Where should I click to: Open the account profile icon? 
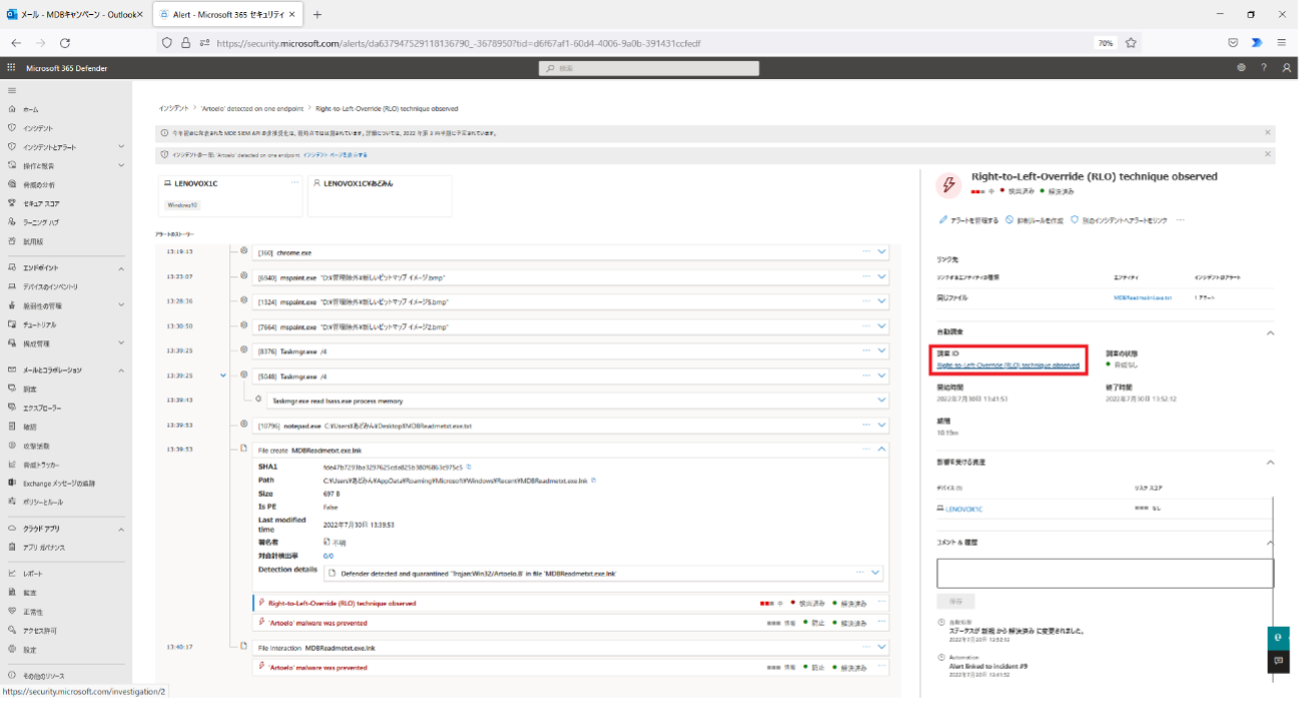click(1287, 68)
